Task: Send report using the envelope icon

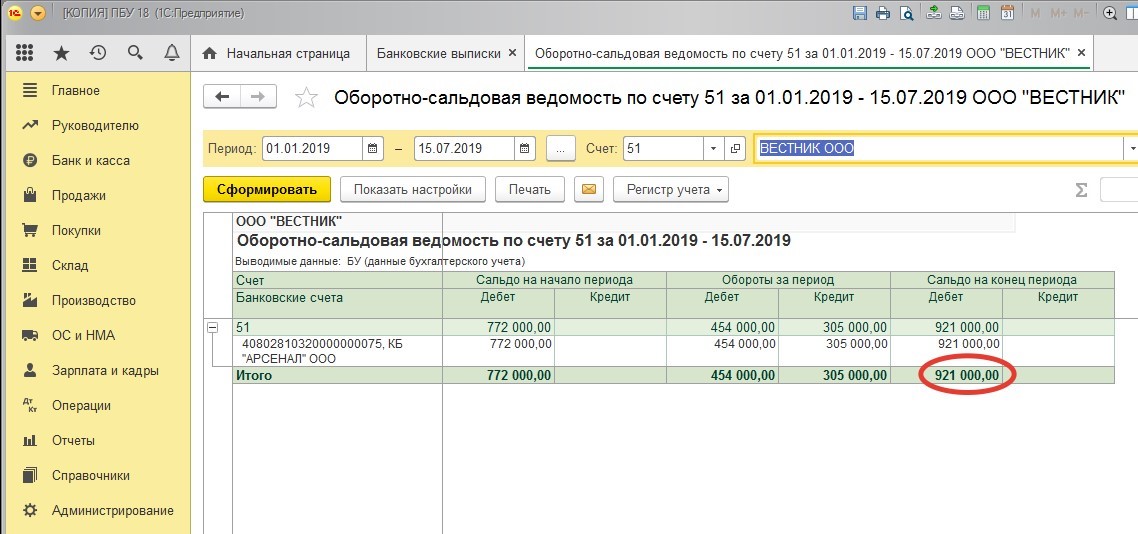Action: point(589,189)
